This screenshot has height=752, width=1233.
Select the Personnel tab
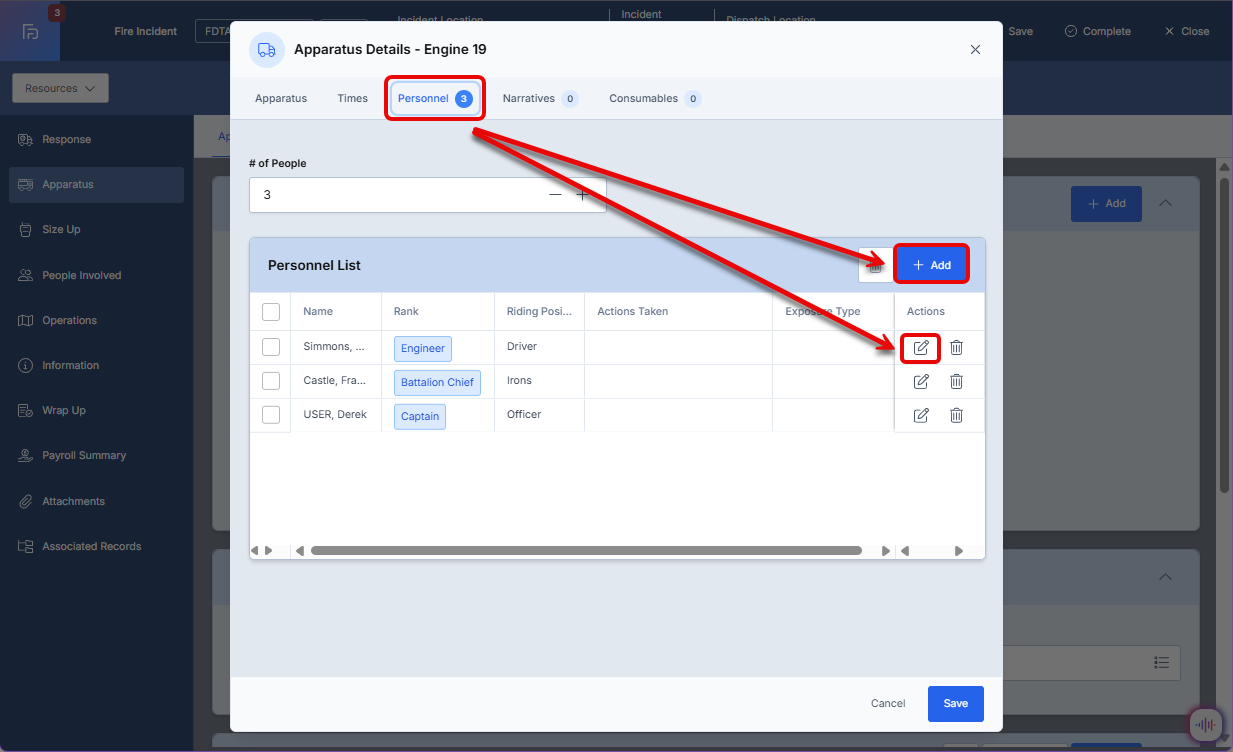click(435, 99)
